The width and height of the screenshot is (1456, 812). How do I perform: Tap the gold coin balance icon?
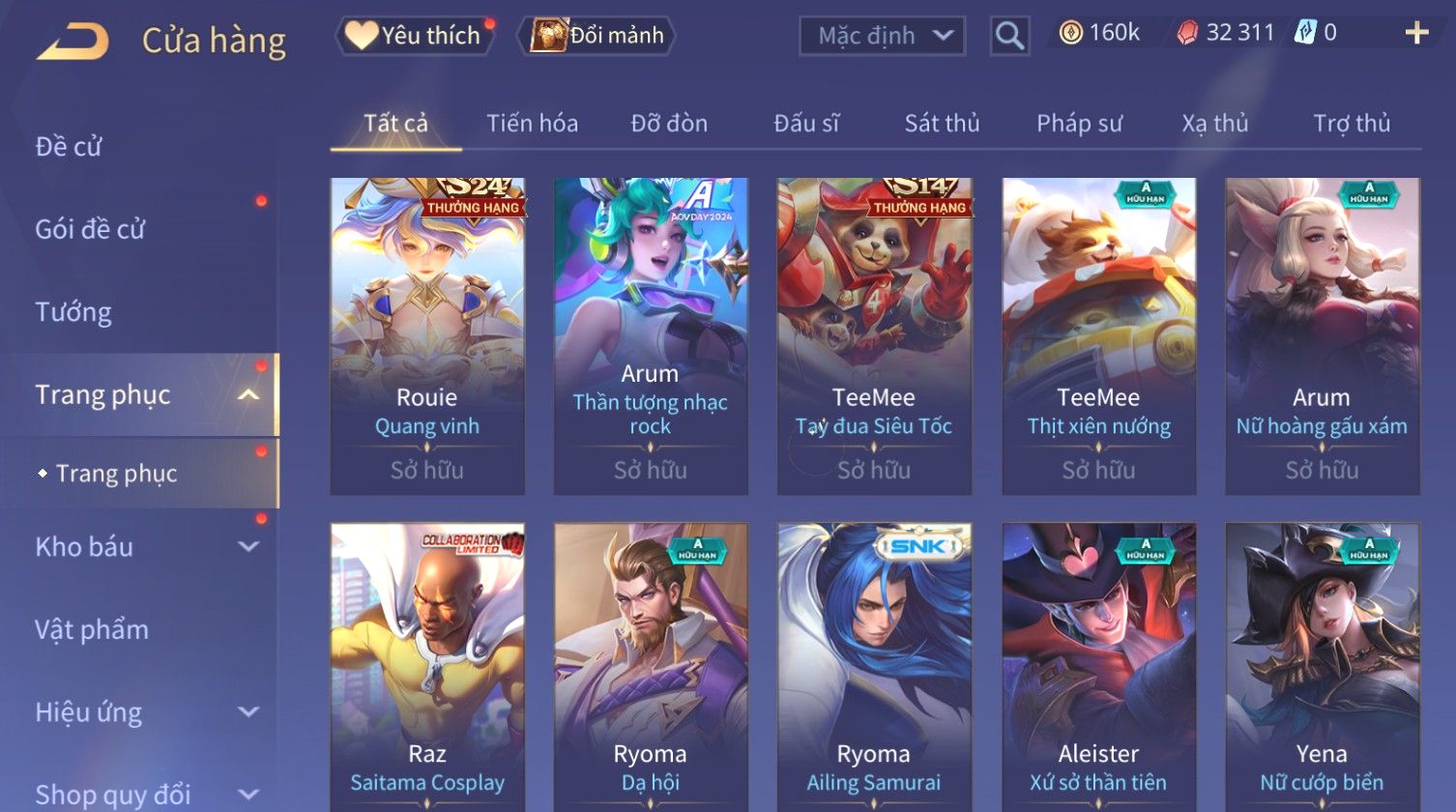(1070, 34)
